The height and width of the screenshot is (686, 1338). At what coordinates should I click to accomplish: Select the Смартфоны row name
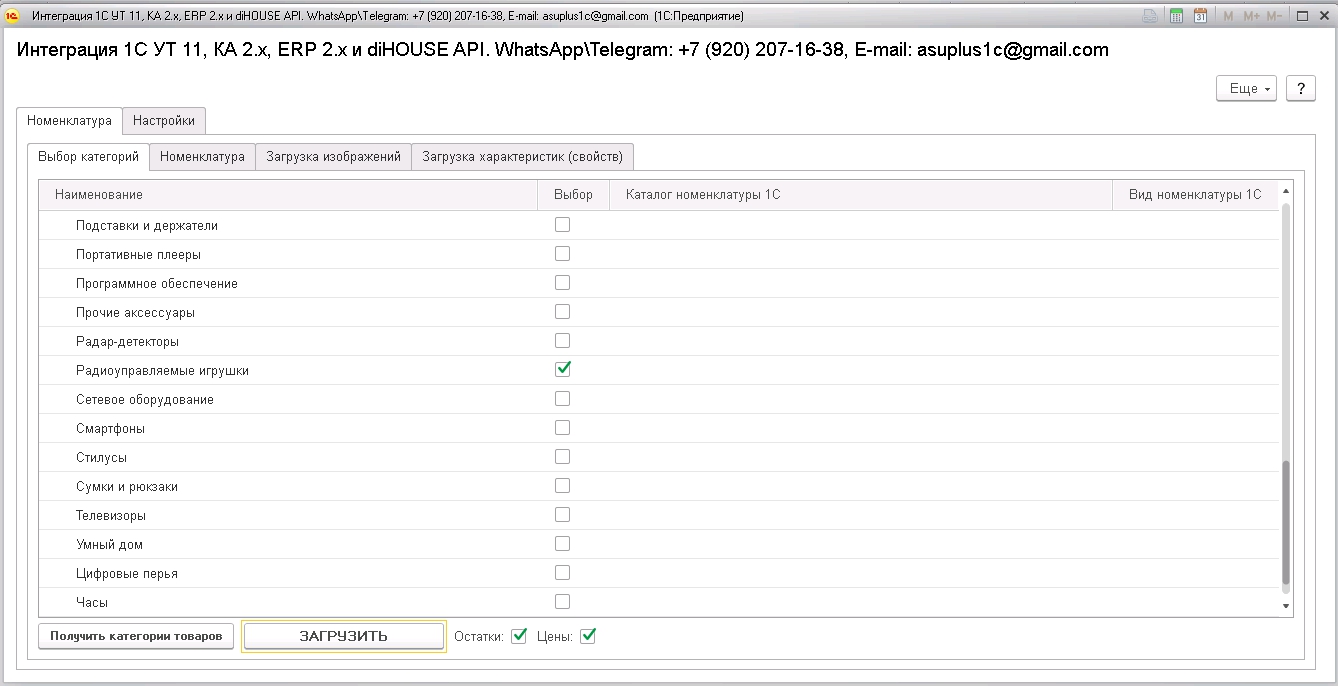(x=110, y=429)
